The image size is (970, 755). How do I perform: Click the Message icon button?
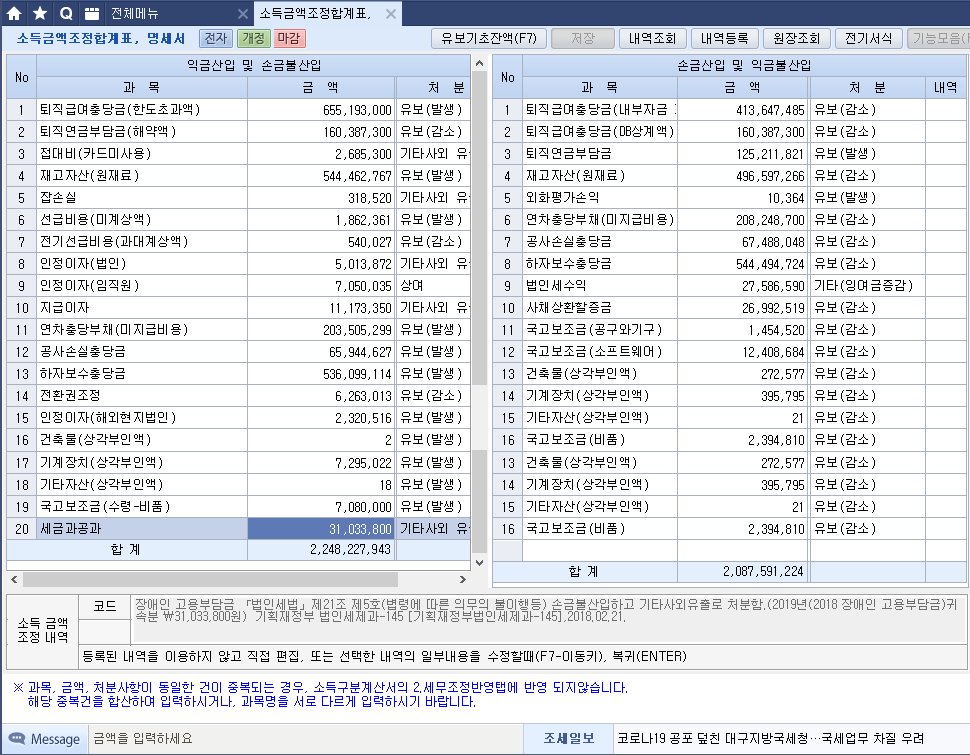tap(43, 739)
